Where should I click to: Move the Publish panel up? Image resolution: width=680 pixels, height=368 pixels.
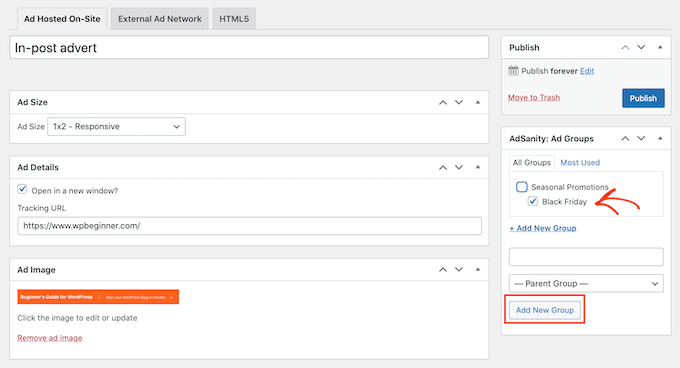click(x=625, y=47)
